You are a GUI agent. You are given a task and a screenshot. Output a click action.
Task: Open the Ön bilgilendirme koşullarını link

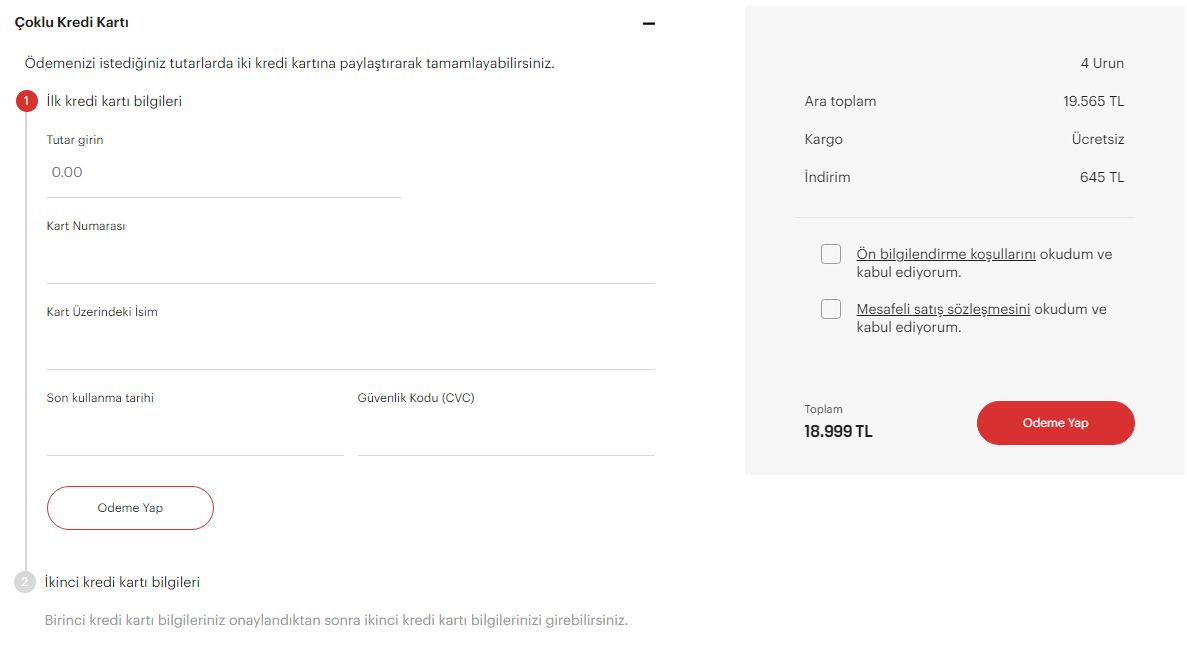[x=946, y=254]
